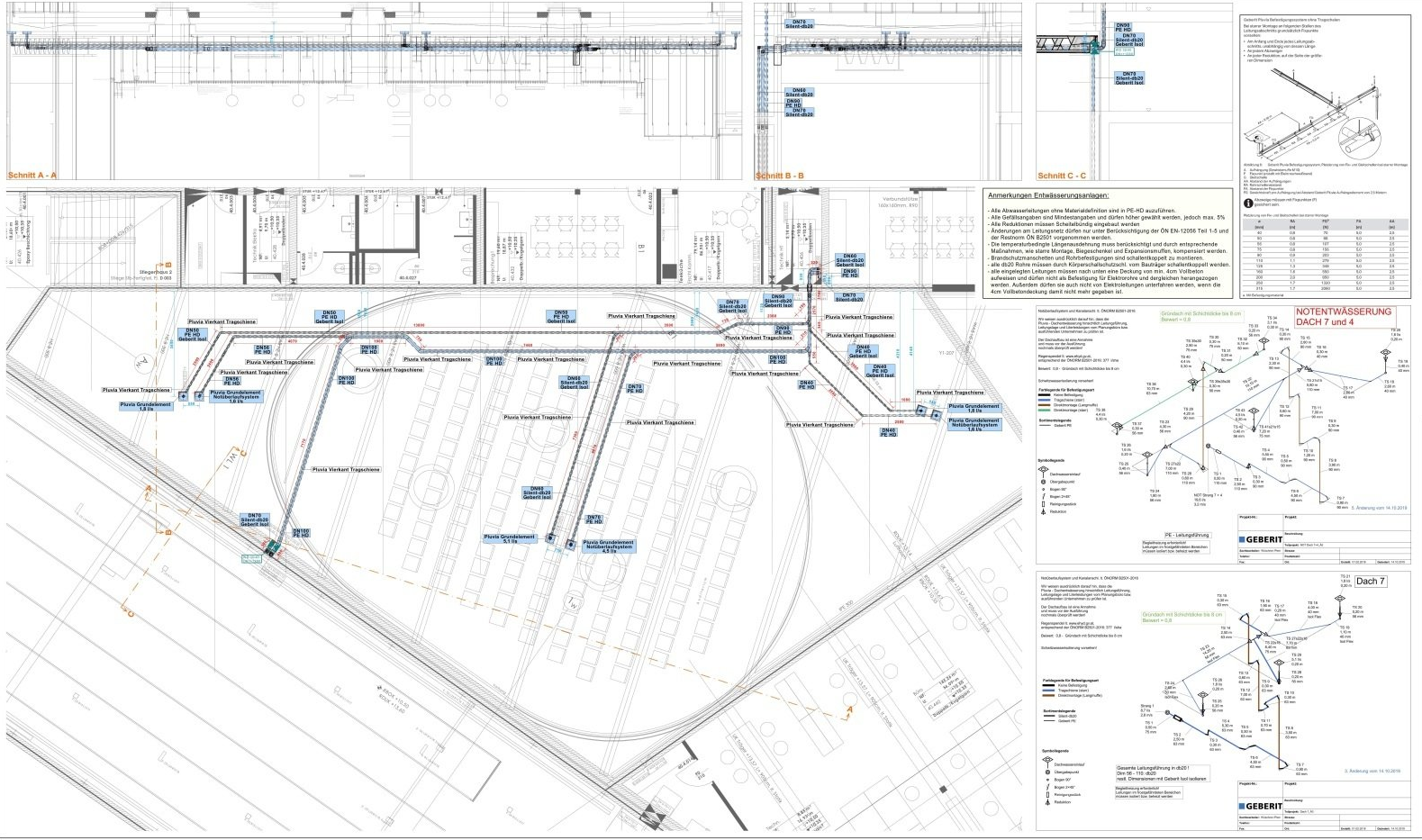The image size is (1422, 840).
Task: Select the boxed "PE - Leitungsführung" note
Action: [1186, 534]
